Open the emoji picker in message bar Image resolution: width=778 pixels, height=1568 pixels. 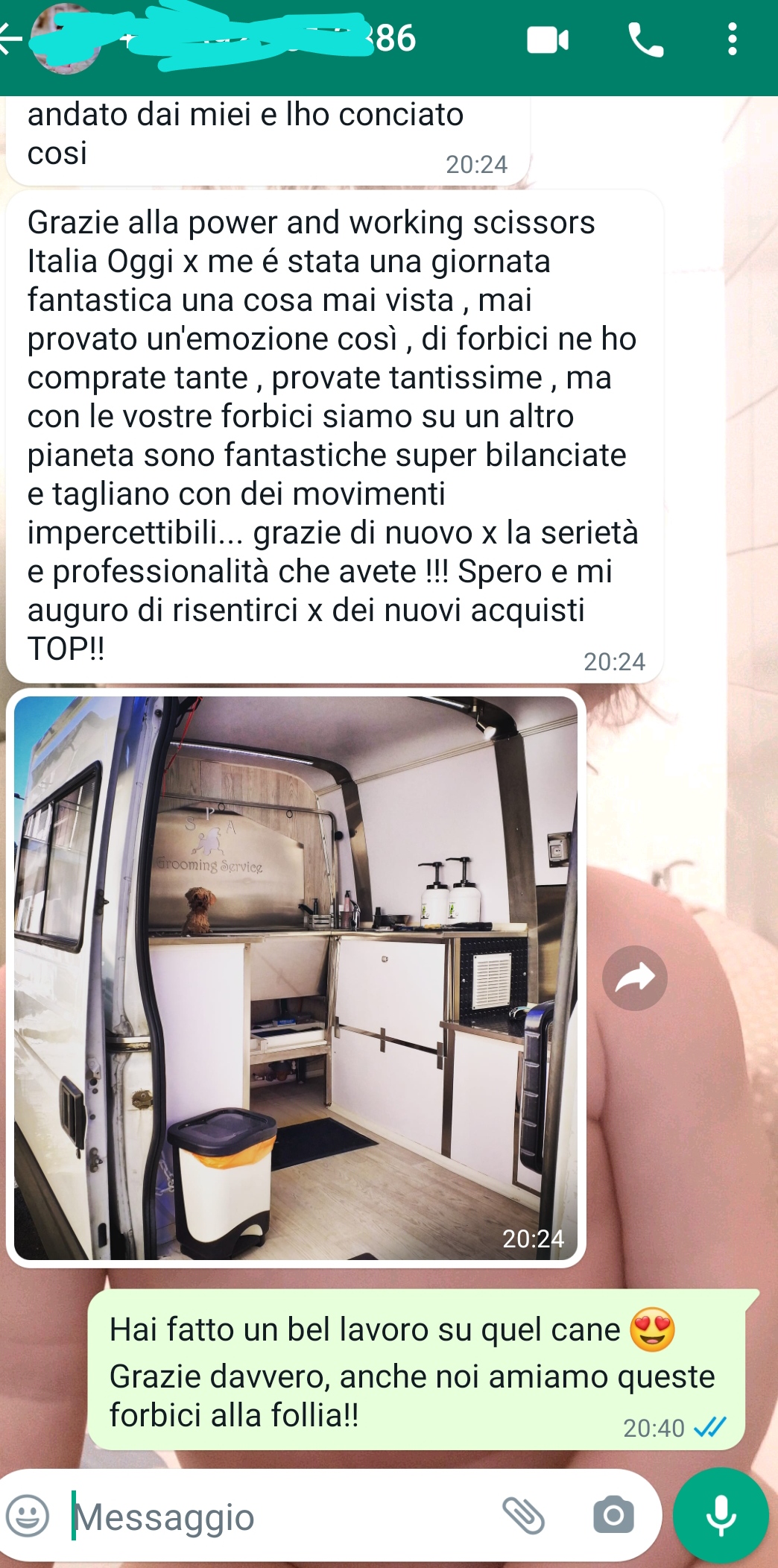[28, 1516]
